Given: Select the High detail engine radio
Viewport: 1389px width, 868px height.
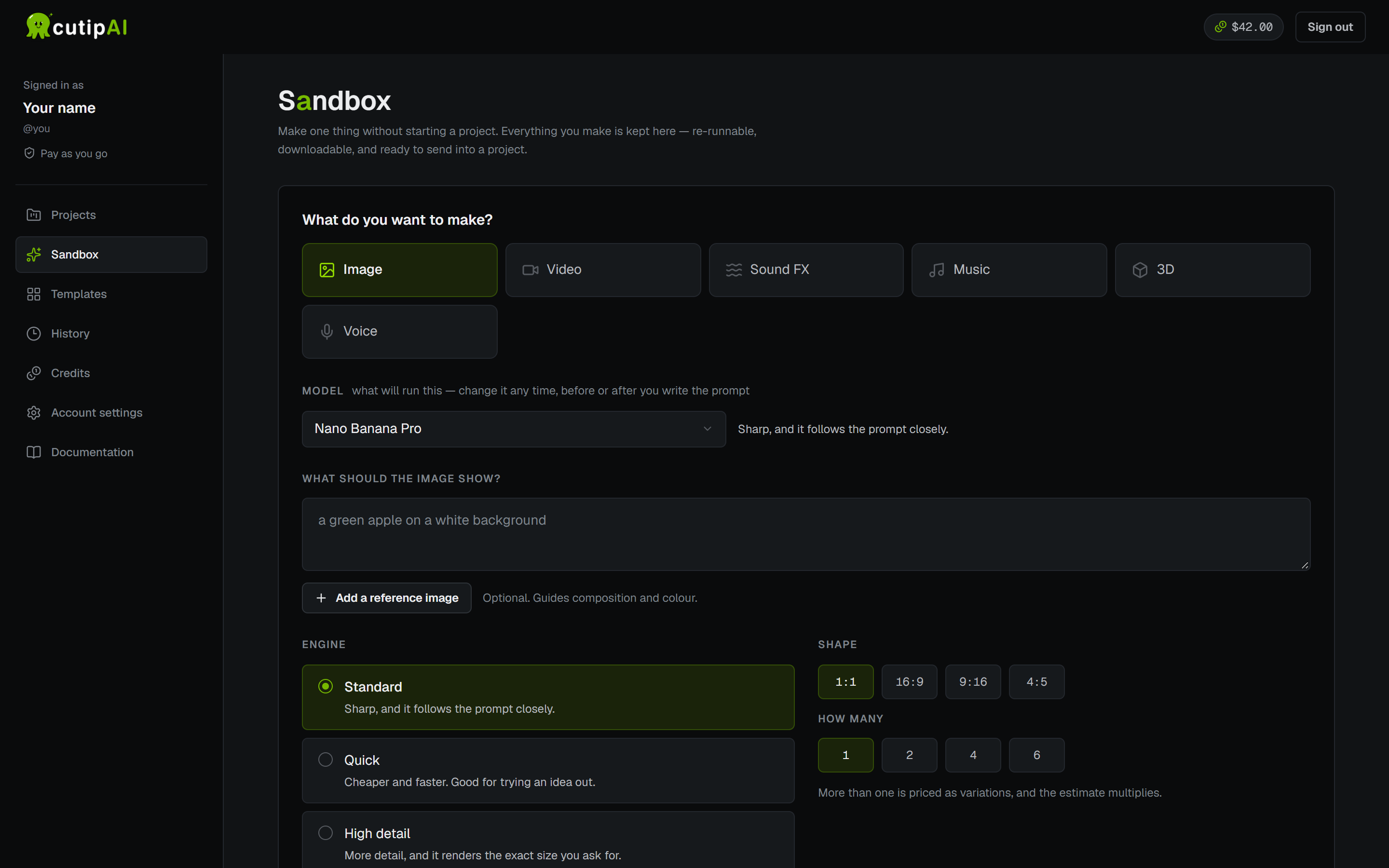Looking at the screenshot, I should 326,833.
